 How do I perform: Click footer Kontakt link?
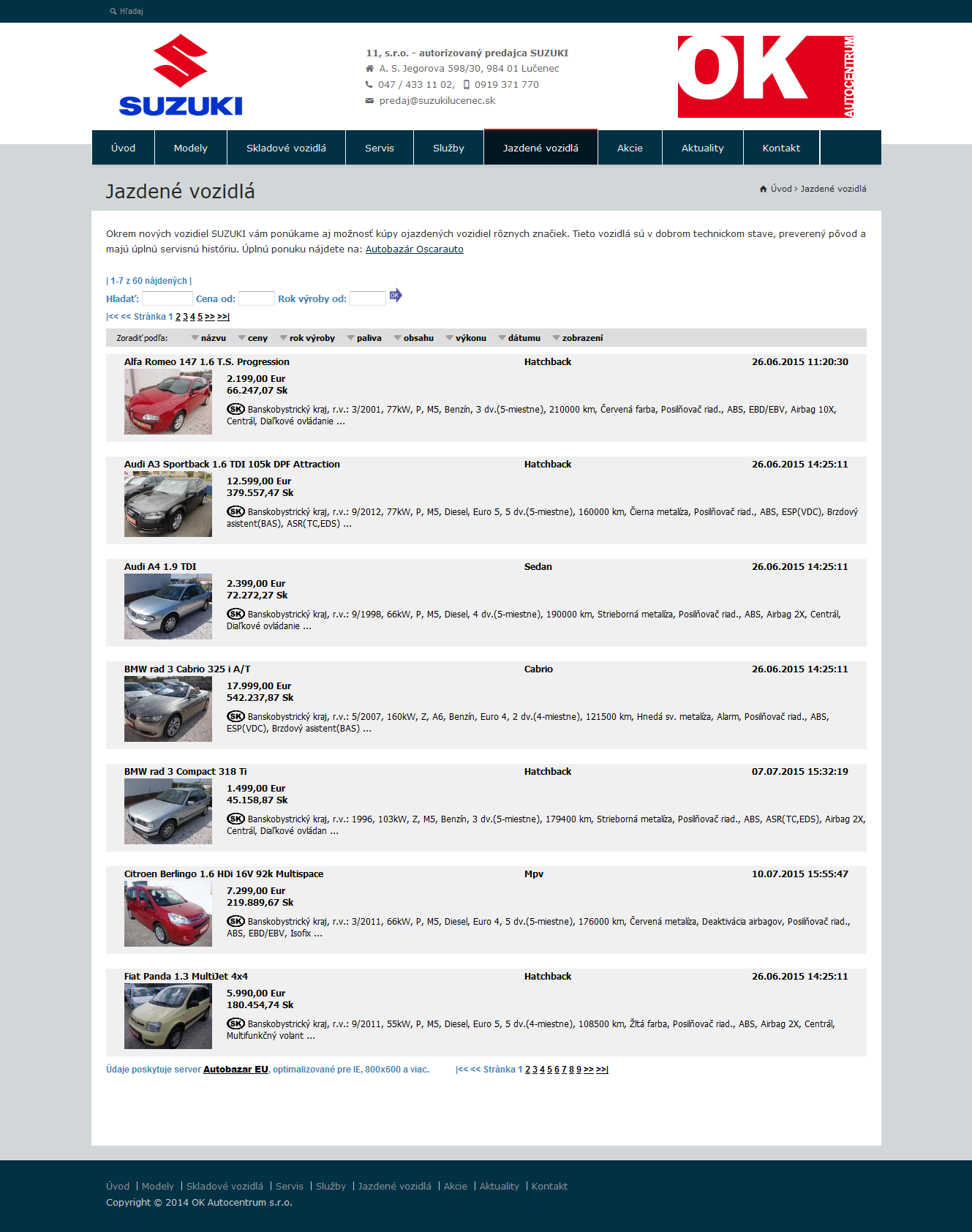click(549, 1187)
